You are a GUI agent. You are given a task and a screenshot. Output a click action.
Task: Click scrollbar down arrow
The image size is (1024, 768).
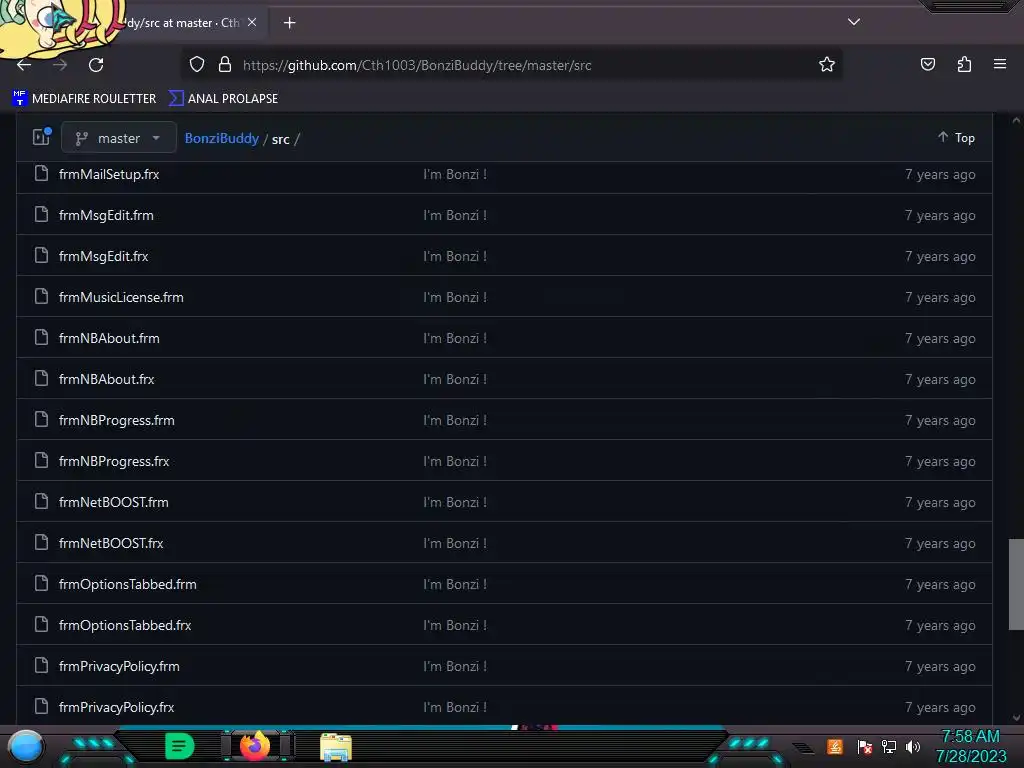(x=1016, y=718)
